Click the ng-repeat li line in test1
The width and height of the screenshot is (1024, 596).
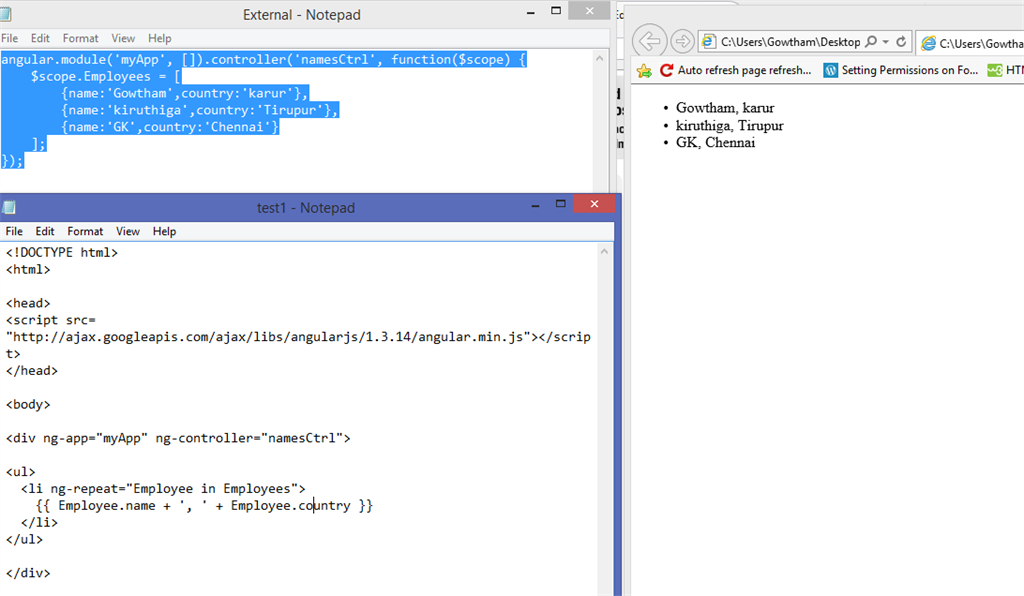coord(163,488)
